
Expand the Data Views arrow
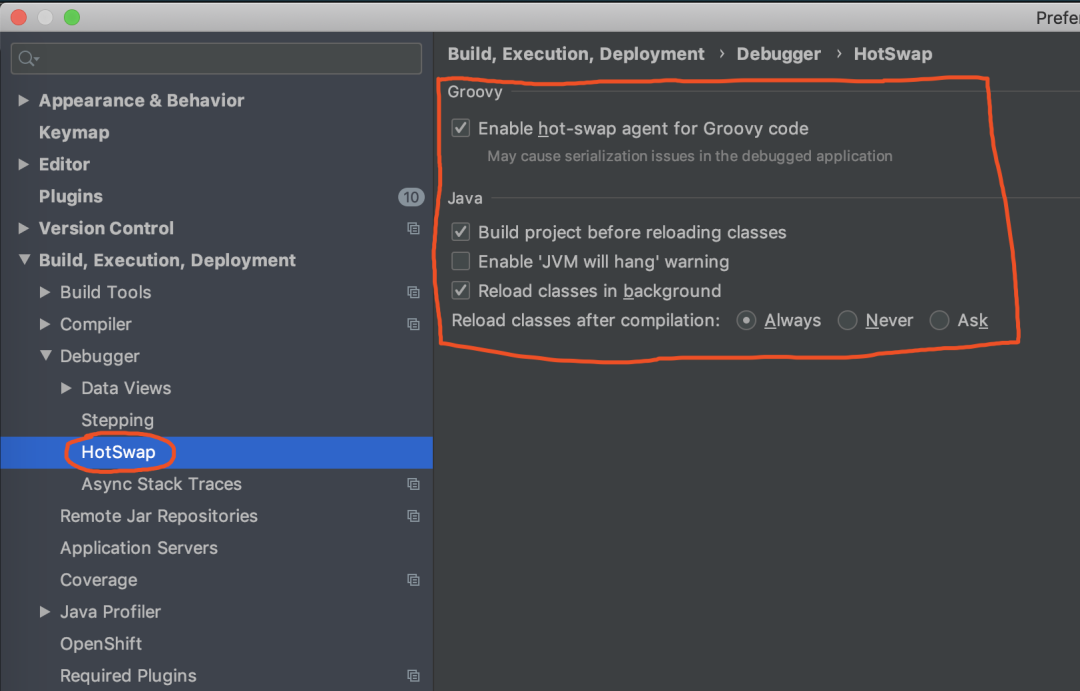click(66, 388)
